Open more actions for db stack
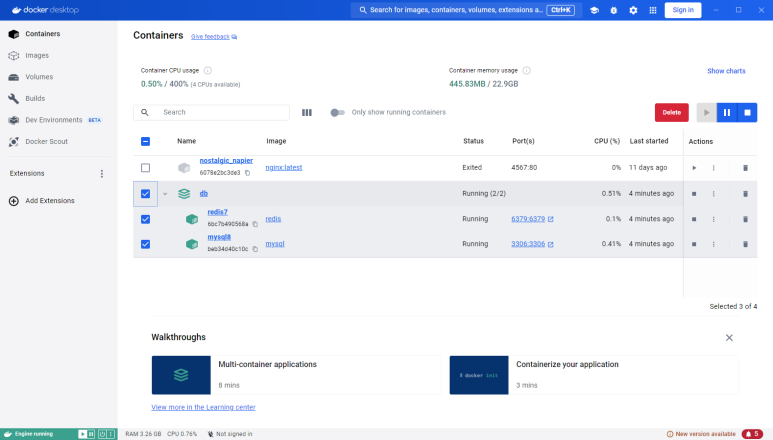Screen dimensions: 773x440 pos(713,194)
